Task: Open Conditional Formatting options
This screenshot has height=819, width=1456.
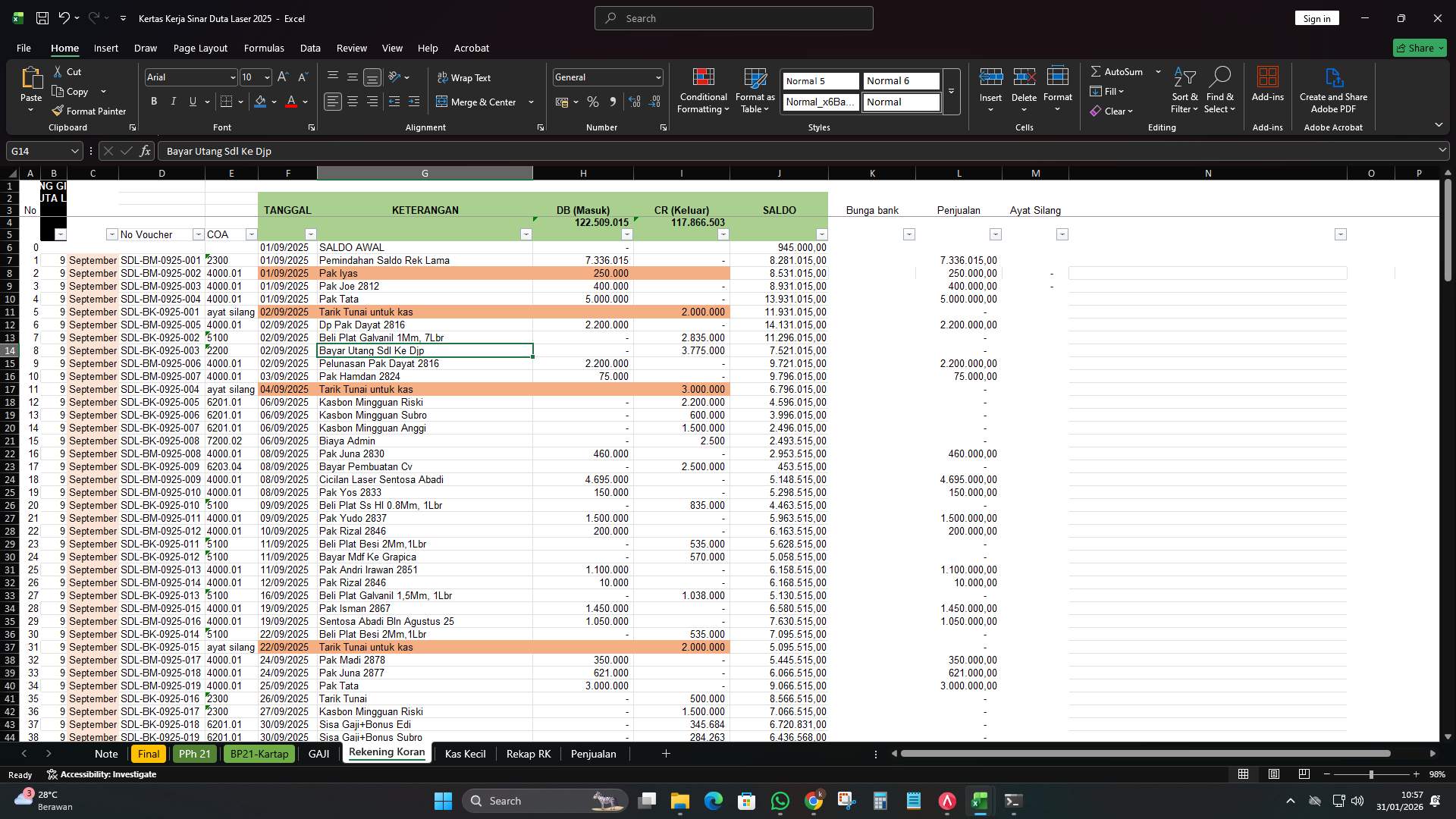Action: pos(703,89)
